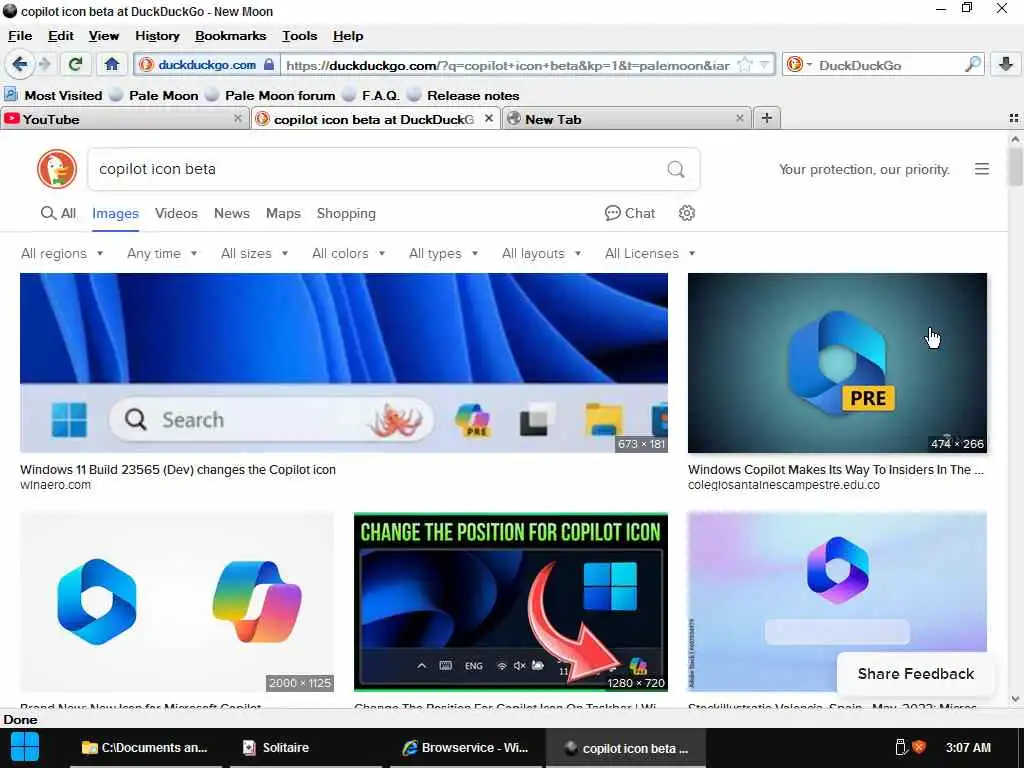
Task: Expand the All sizes filter
Action: tap(255, 253)
